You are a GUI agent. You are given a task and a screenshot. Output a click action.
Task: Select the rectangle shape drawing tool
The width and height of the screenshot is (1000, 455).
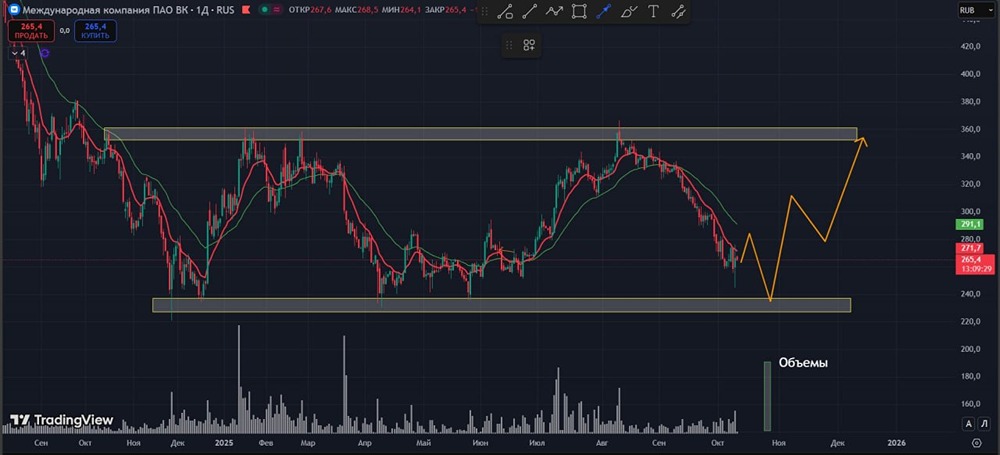click(579, 12)
